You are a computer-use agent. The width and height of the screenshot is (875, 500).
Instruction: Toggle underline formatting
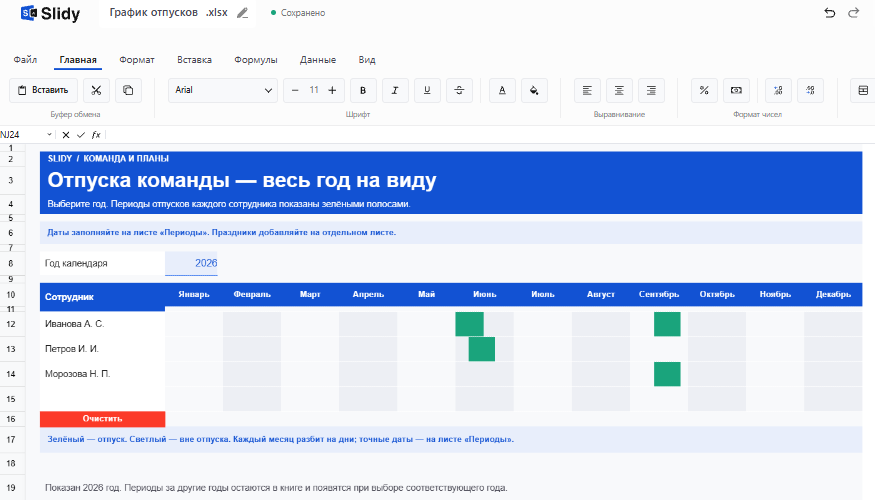click(x=427, y=90)
